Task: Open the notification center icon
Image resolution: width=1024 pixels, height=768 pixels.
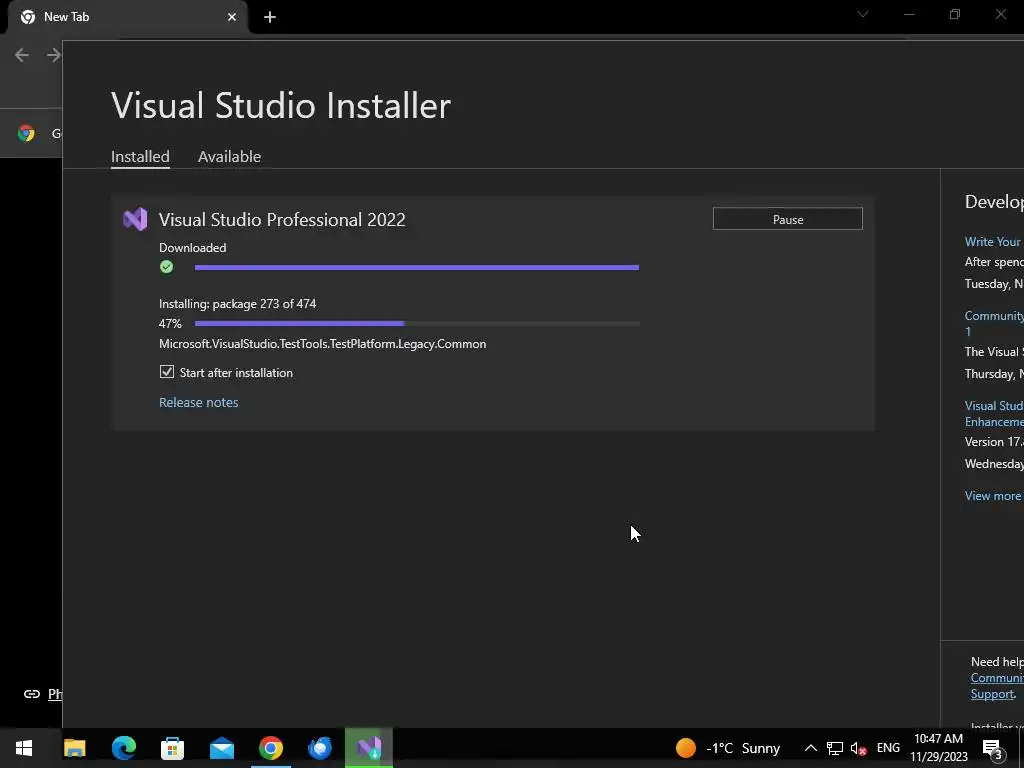Action: click(x=993, y=749)
